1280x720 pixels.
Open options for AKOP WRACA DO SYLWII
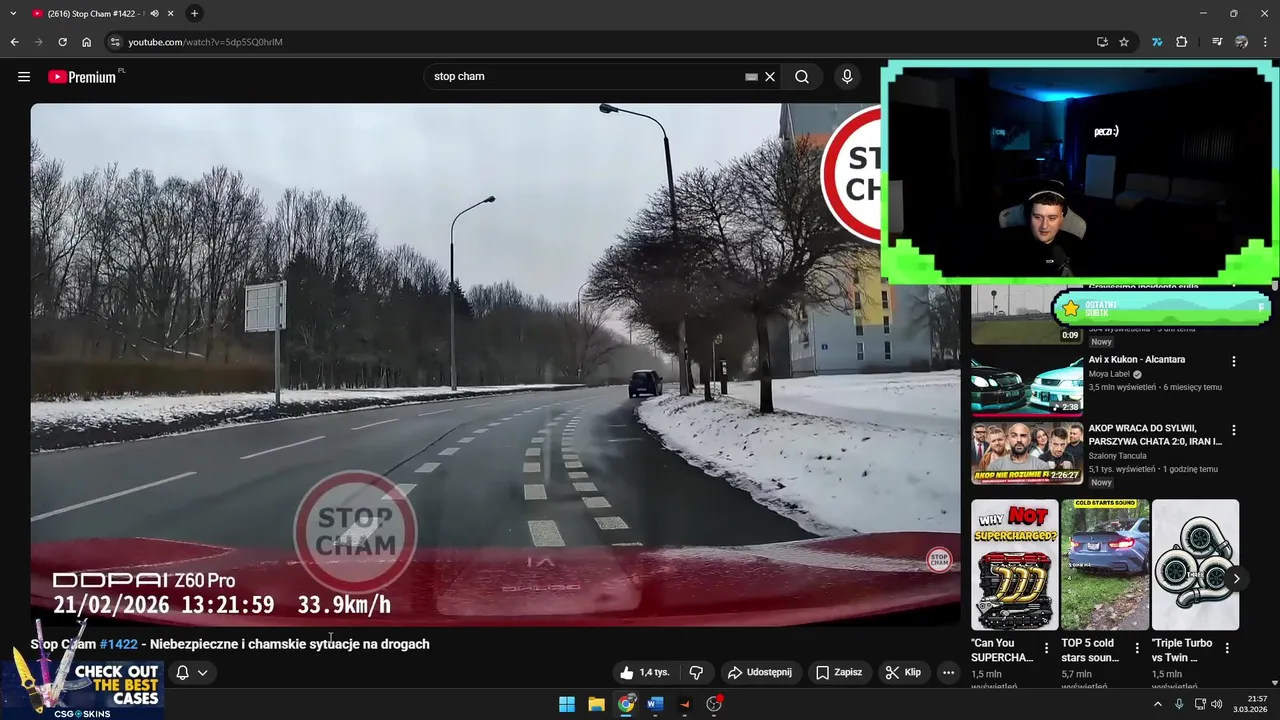tap(1233, 430)
